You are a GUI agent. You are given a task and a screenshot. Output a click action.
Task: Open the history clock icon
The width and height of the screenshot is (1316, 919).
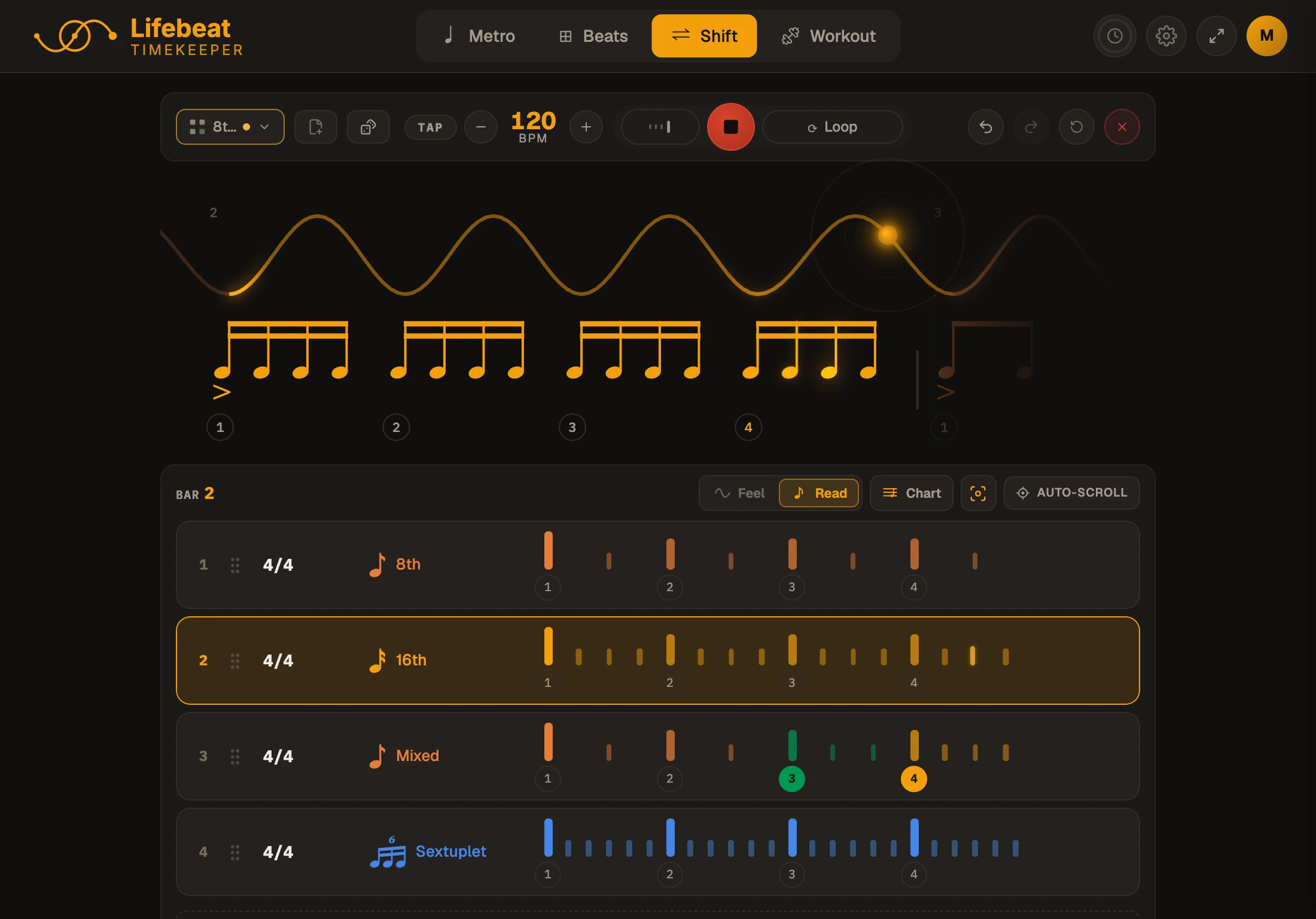(1115, 36)
